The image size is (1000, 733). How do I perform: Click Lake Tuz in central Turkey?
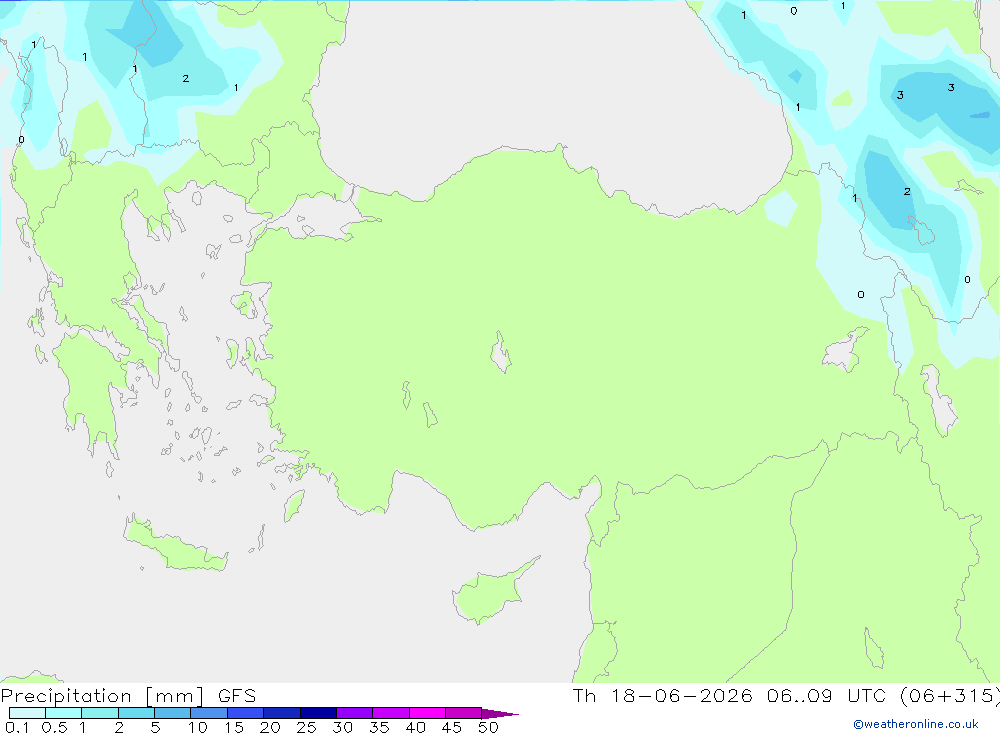pos(501,352)
